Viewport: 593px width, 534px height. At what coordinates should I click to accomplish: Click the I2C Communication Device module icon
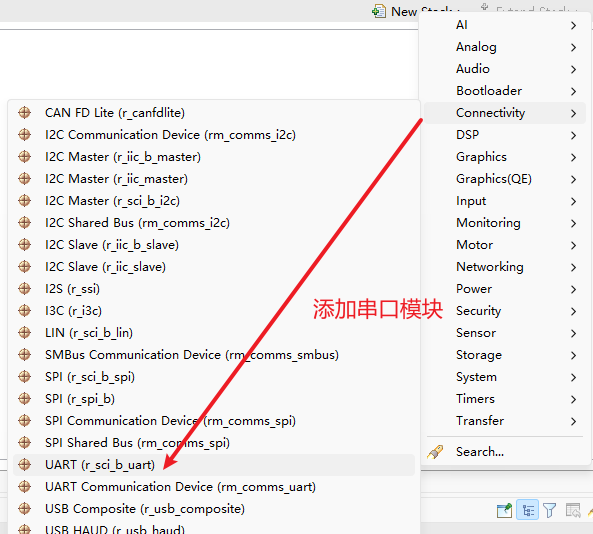pyautogui.click(x=25, y=135)
